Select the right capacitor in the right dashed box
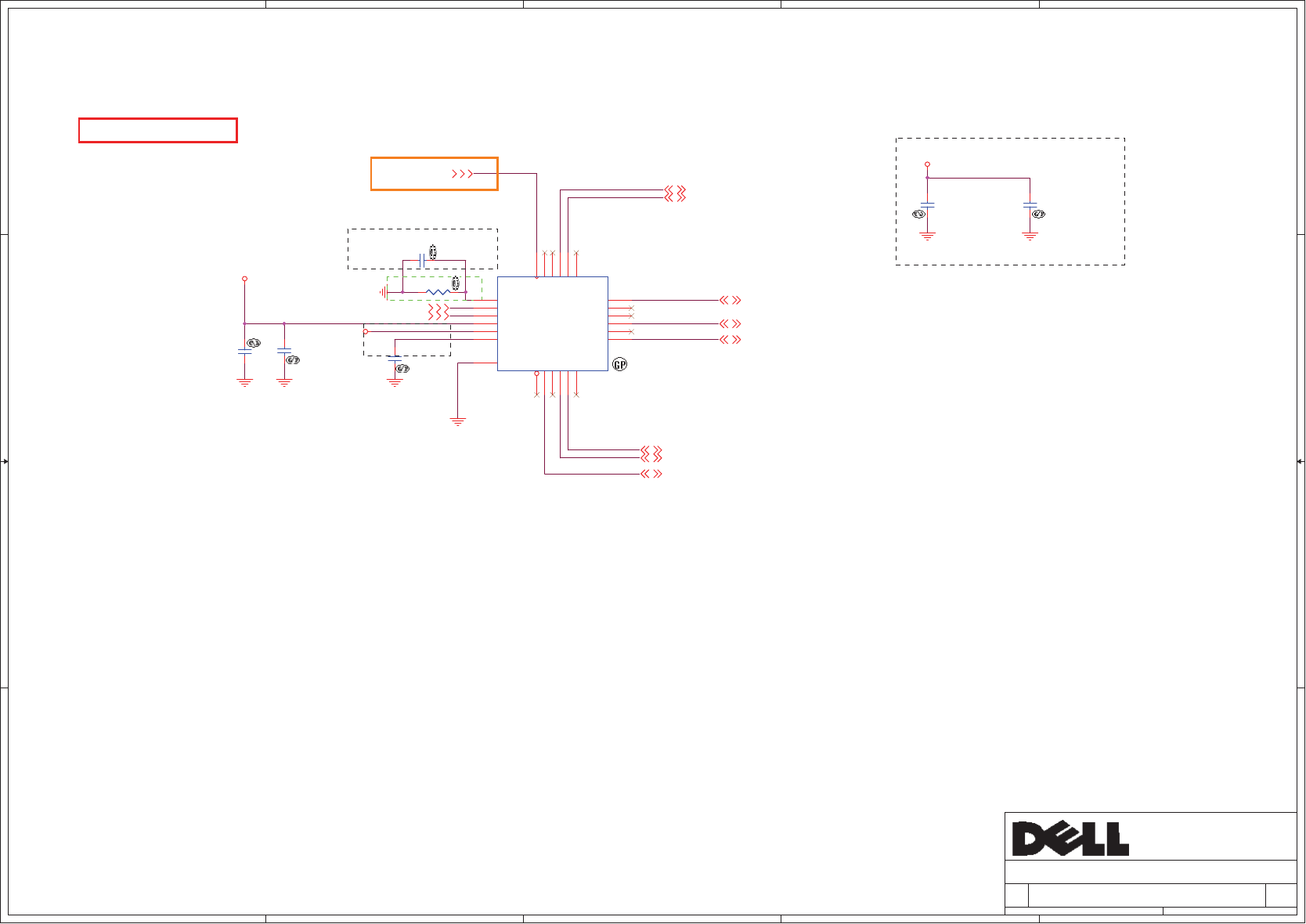Viewport: 1306px width, 924px height. [x=1030, y=205]
